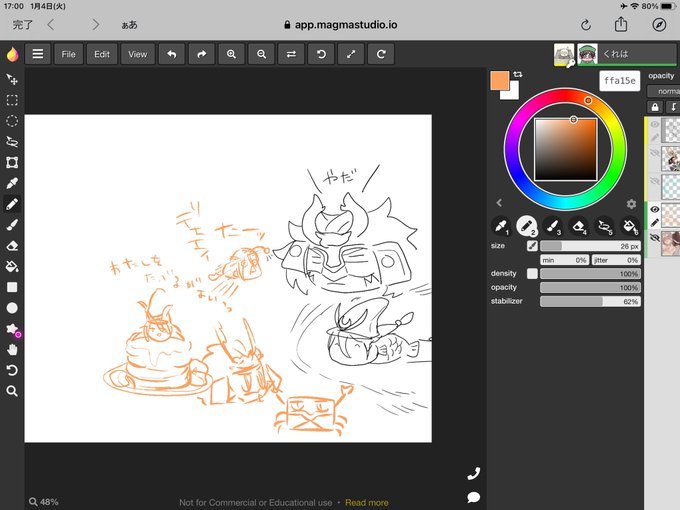680x510 pixels.
Task: Adjust the brush opacity slider
Action: click(590, 288)
